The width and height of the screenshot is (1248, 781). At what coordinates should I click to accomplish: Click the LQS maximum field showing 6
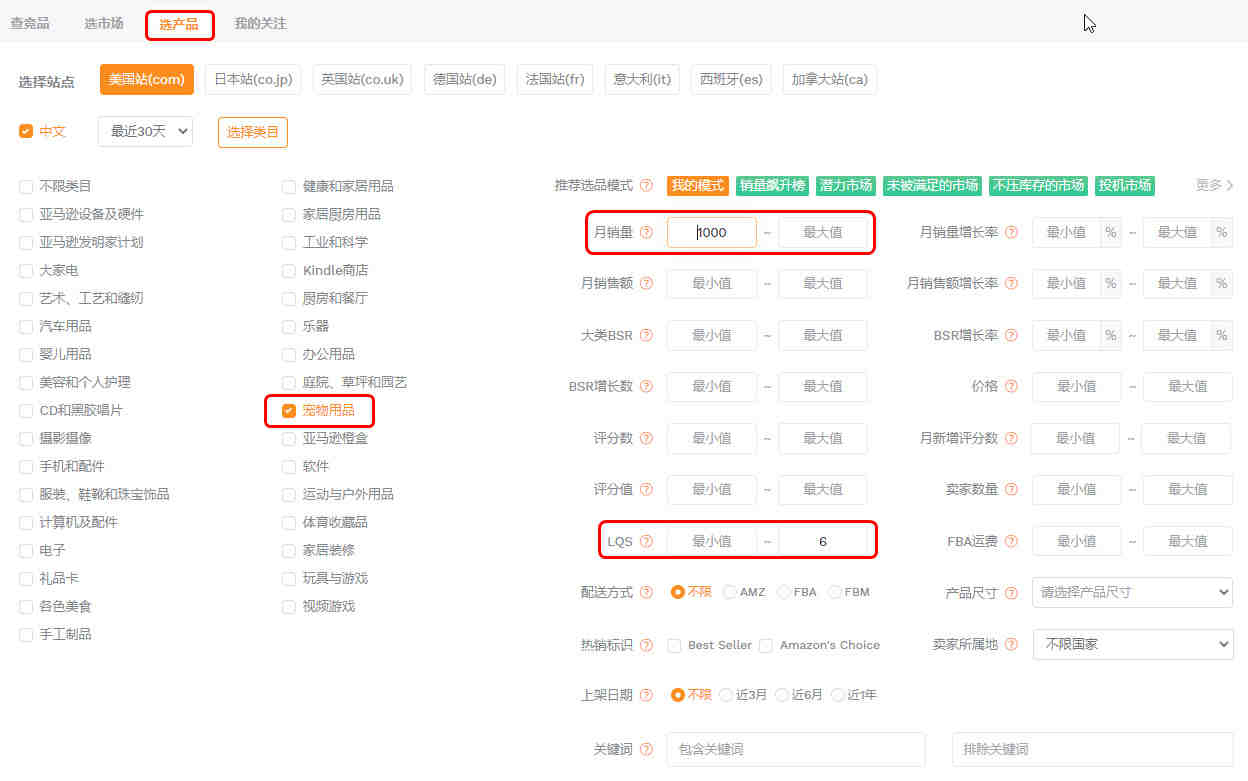pyautogui.click(x=823, y=541)
